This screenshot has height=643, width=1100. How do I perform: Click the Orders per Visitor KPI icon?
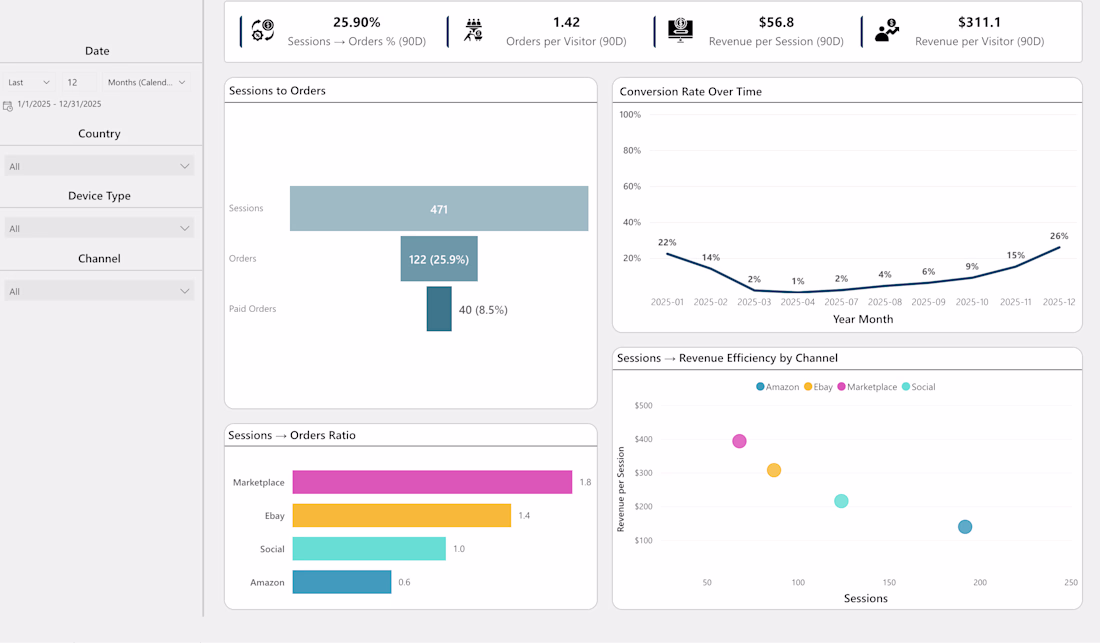[x=474, y=30]
